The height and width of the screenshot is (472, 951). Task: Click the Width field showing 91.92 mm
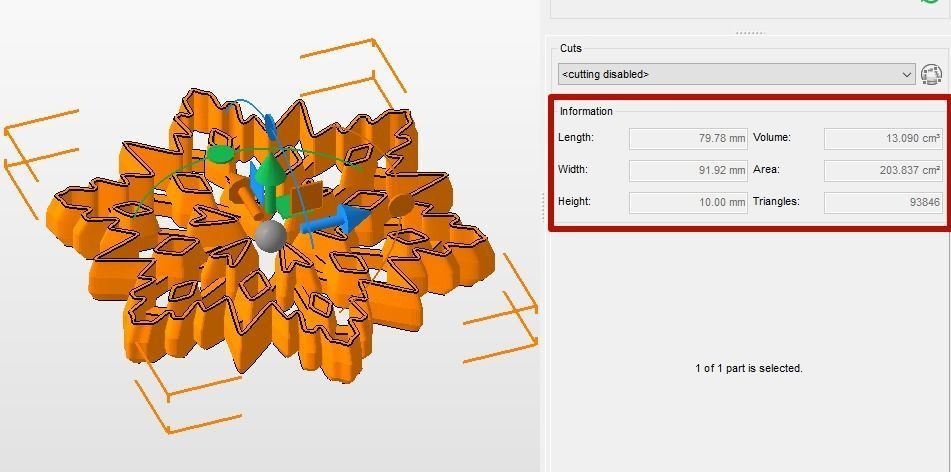tap(688, 170)
